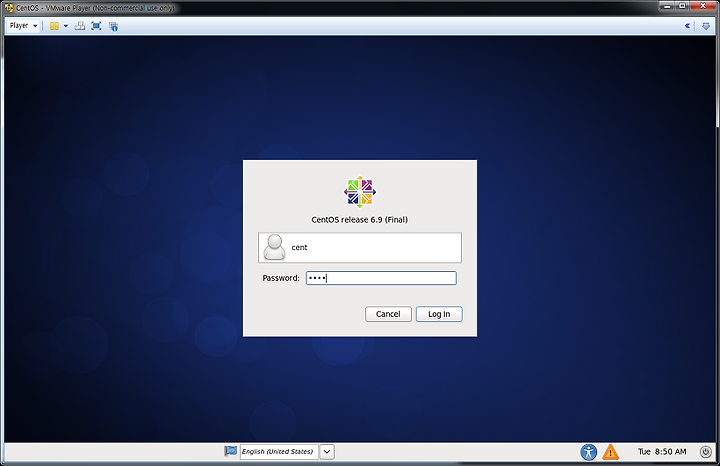Cancel the login
This screenshot has width=720, height=466.
point(388,314)
